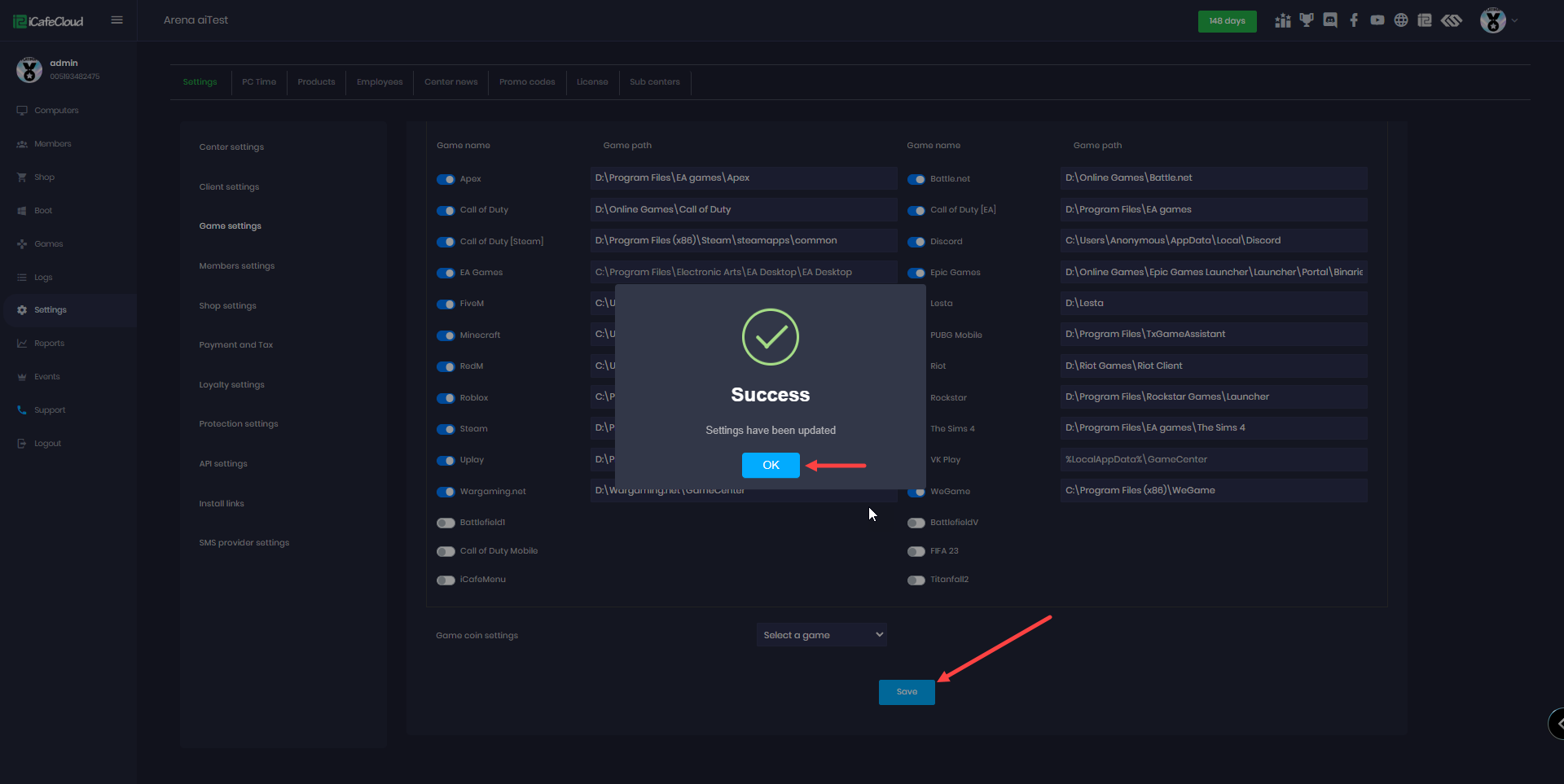Viewport: 1564px width, 784px height.
Task: Open the Discord icon in header
Action: pos(1330,20)
